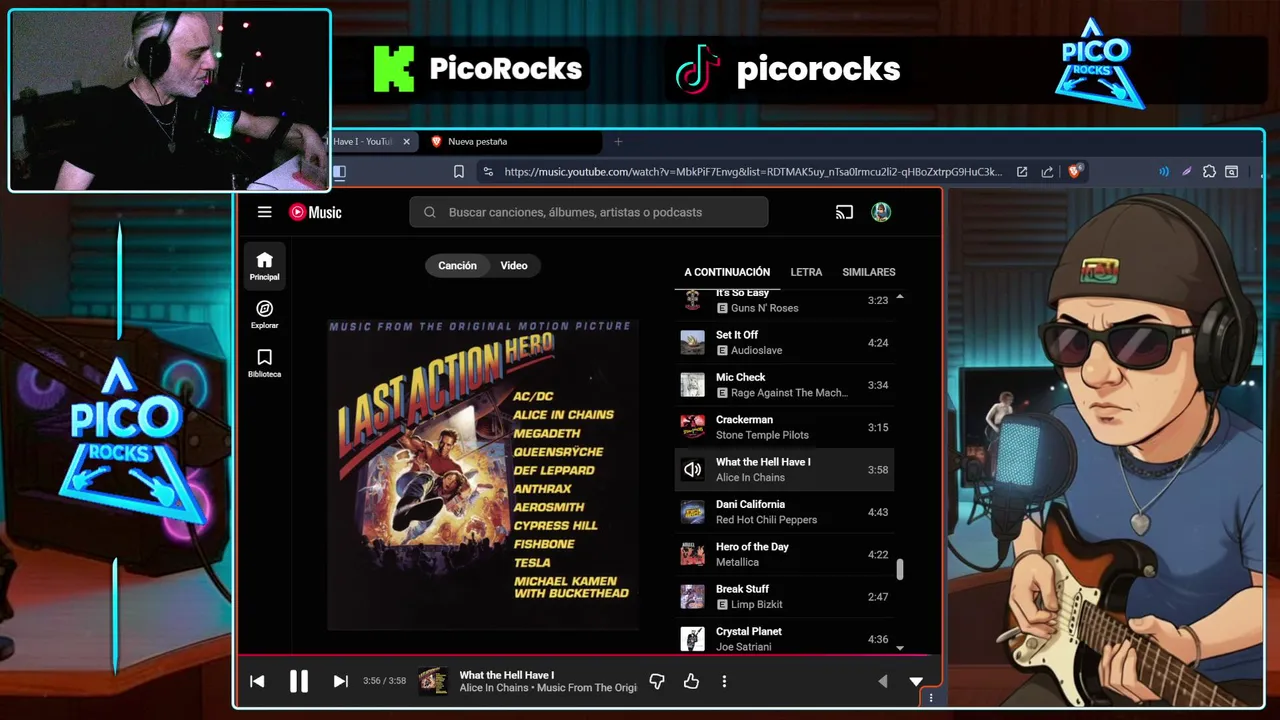Switch to Have I - YouTube tab
The image size is (1280, 720).
[x=364, y=142]
